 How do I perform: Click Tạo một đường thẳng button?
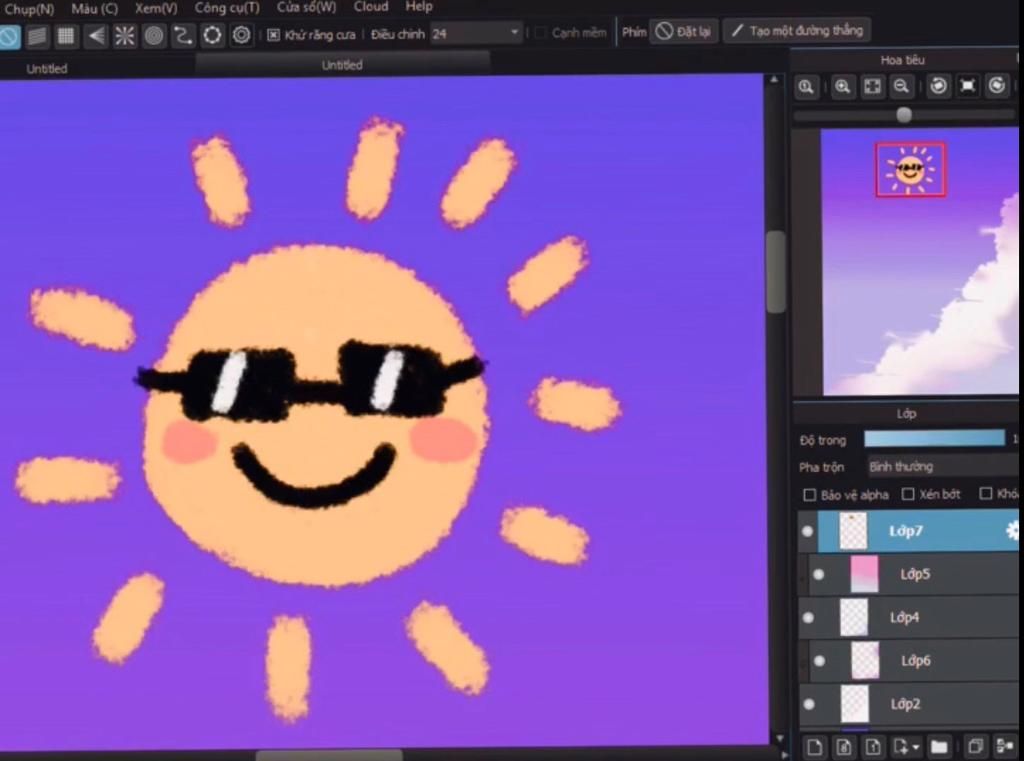(x=797, y=30)
